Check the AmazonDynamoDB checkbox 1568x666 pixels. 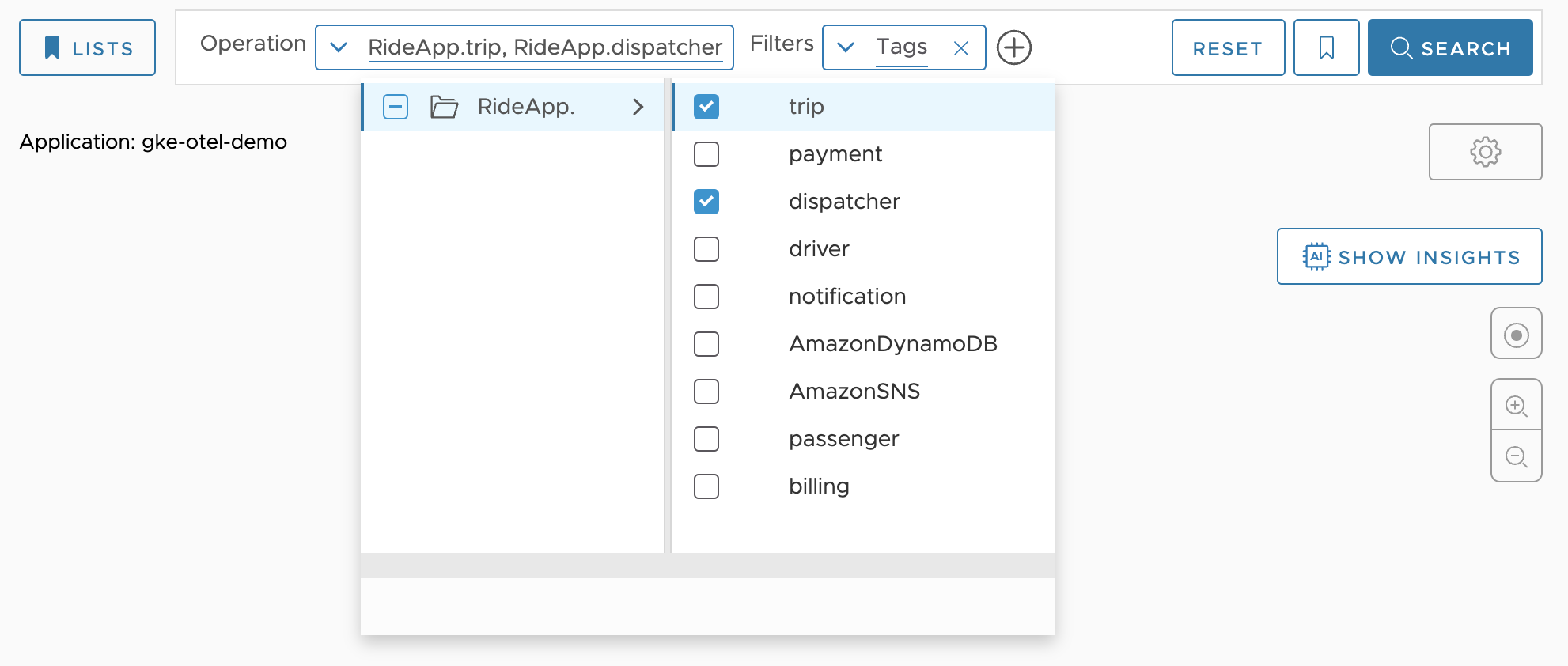706,343
